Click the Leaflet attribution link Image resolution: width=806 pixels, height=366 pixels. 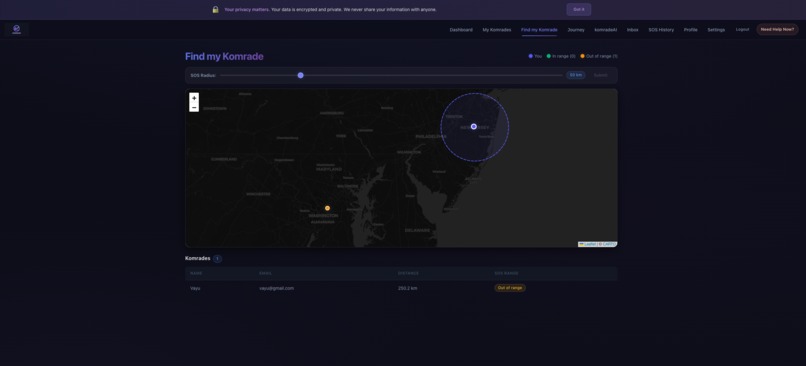click(588, 244)
